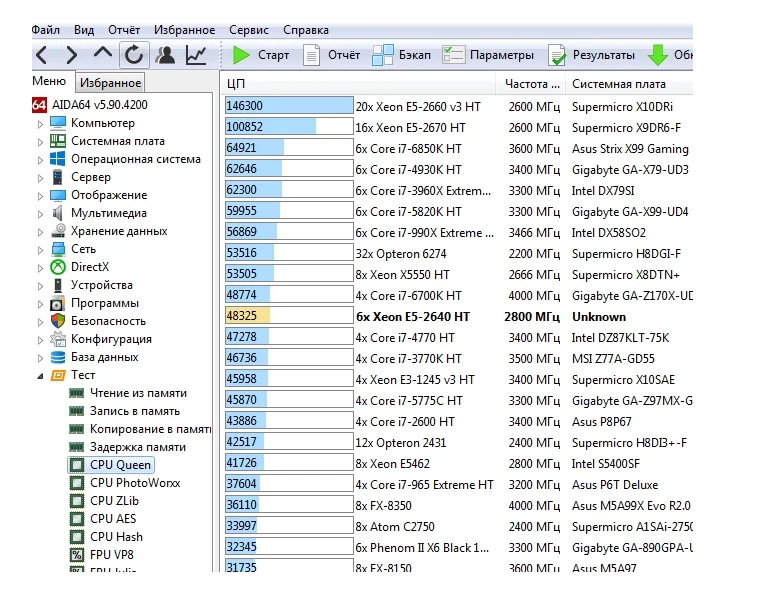The height and width of the screenshot is (614, 768).
Task: Open the Сервис menu
Action: coord(249,30)
